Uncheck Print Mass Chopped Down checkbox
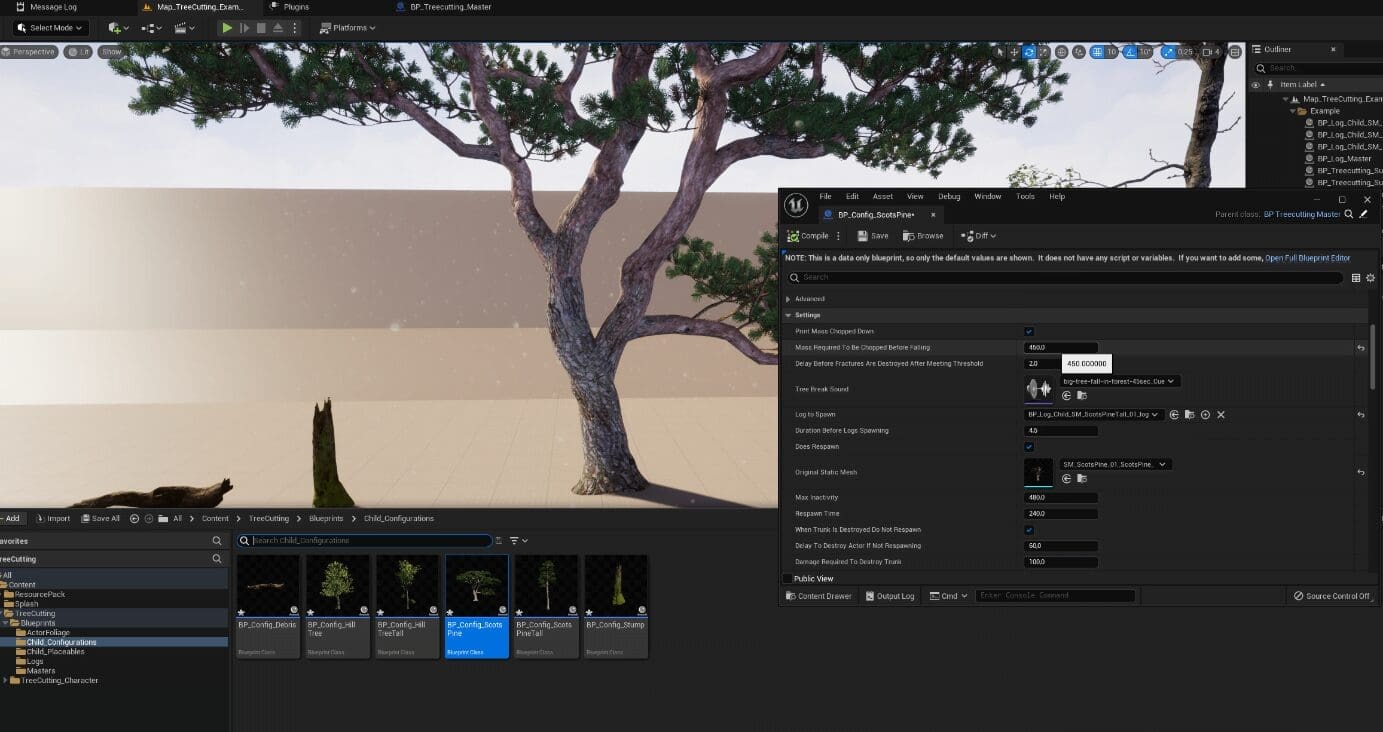 coord(1029,332)
